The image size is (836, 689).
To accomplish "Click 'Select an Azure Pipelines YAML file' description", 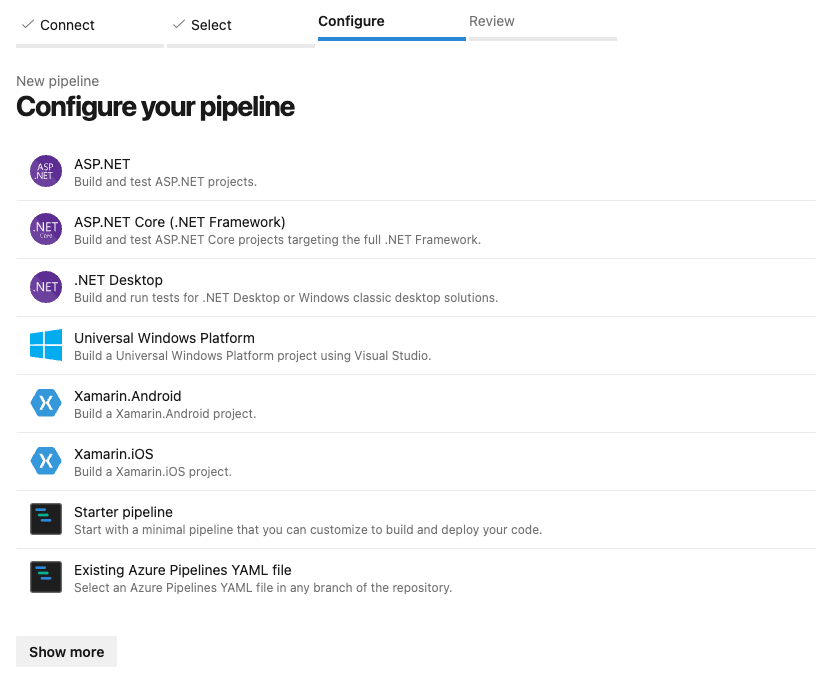I will (263, 588).
